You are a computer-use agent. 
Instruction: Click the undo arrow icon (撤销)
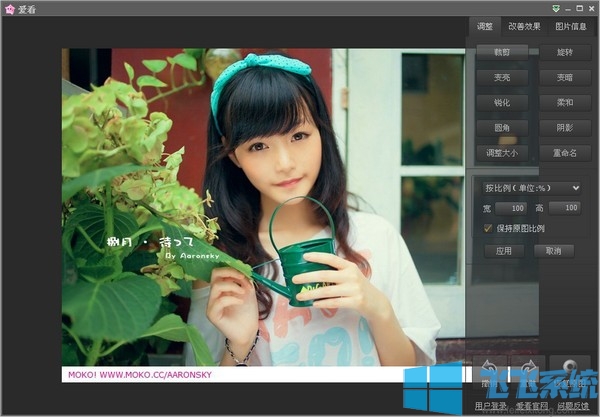tap(489, 370)
